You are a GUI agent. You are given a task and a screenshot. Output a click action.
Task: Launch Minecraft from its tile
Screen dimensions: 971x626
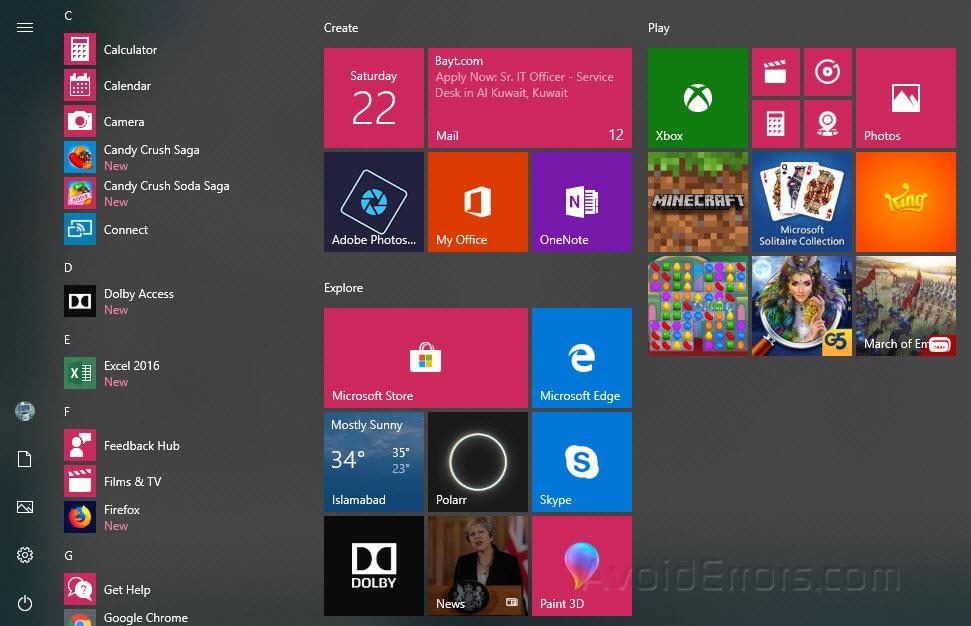[697, 201]
